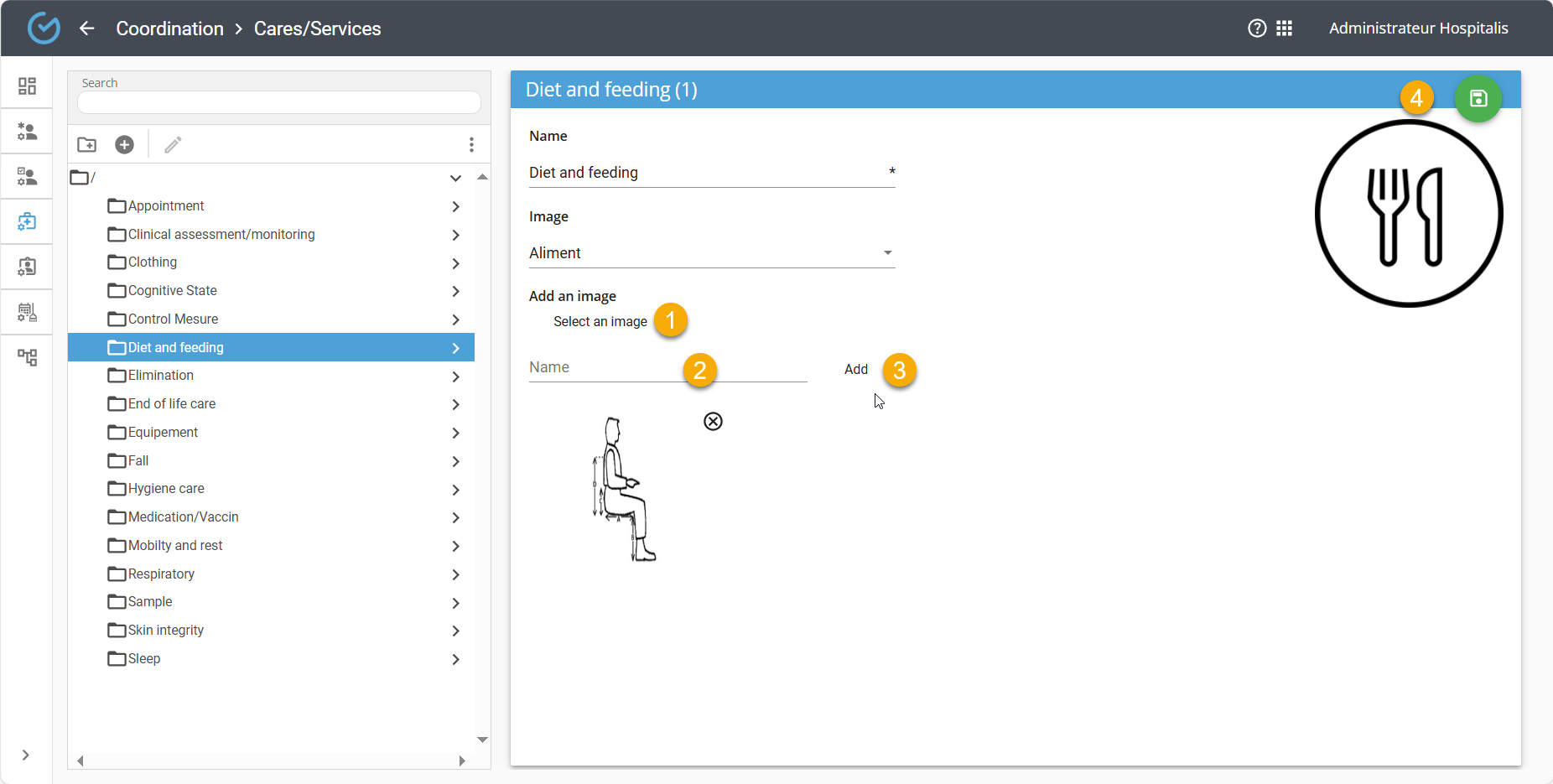
Task: Expand the left sidebar navigation
Action: pyautogui.click(x=26, y=755)
